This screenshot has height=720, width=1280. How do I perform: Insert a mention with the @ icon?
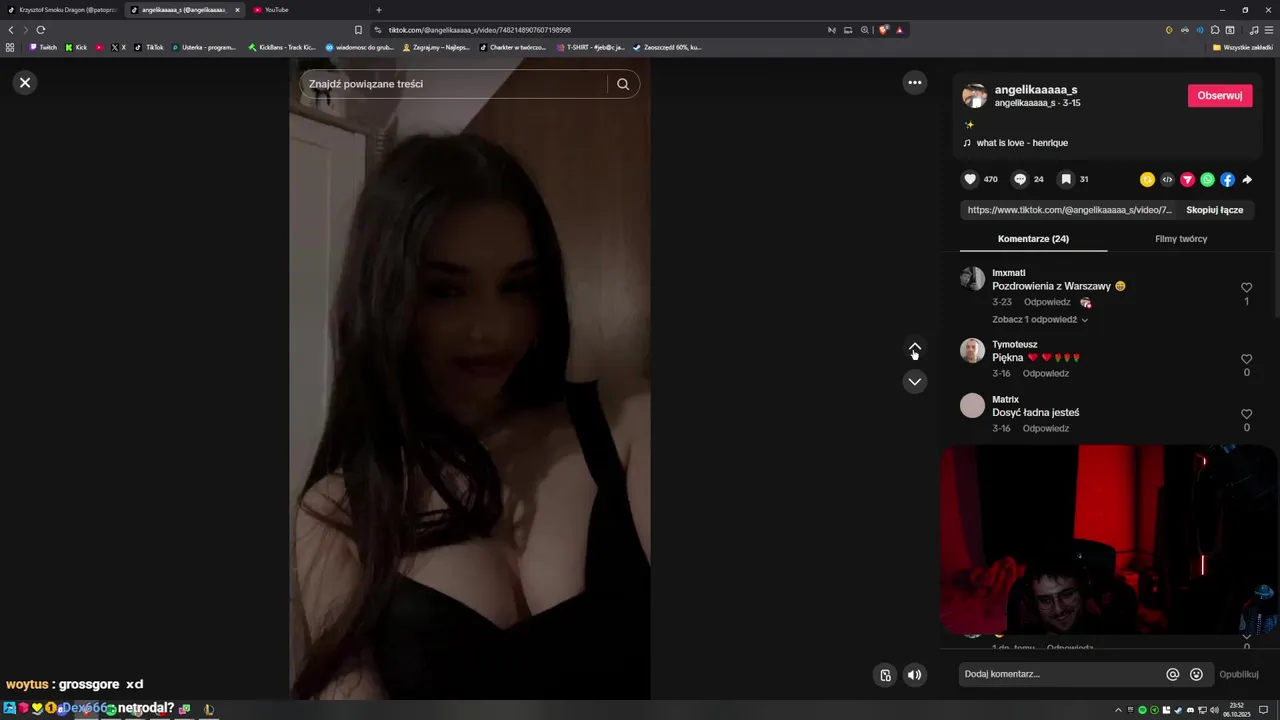tap(1173, 674)
